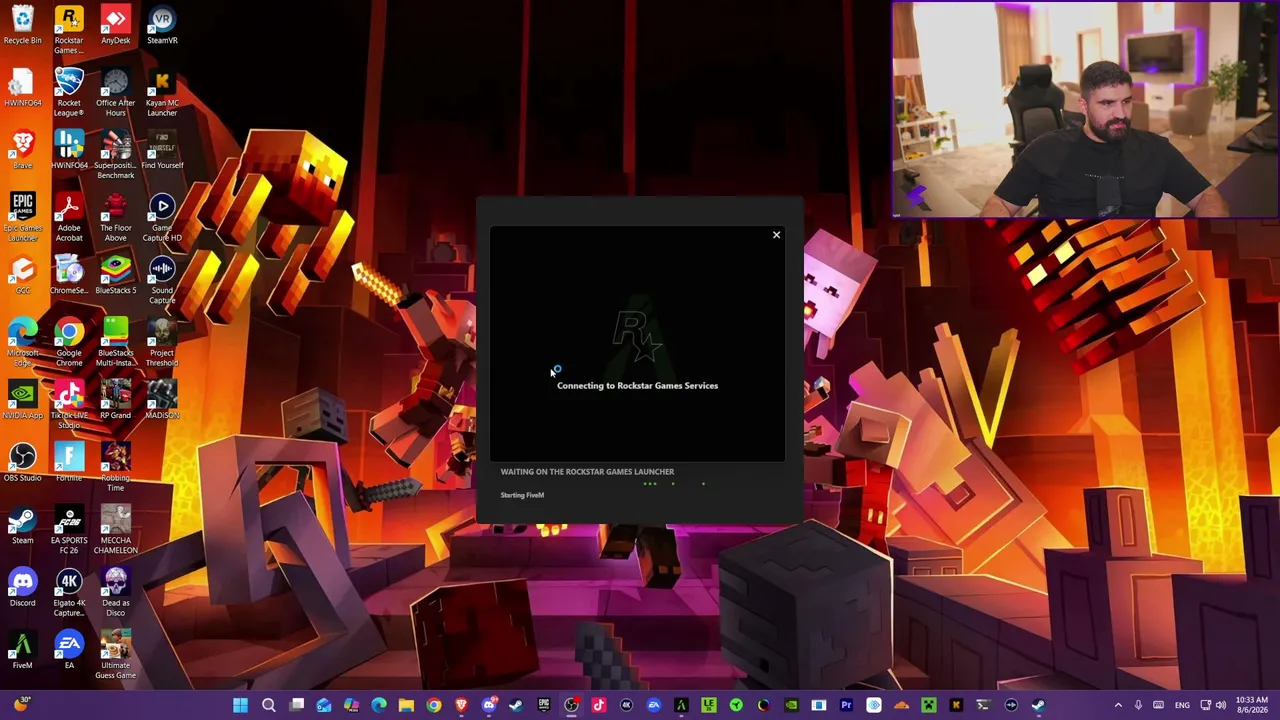
Task: Open the Office After Hours shortcut
Action: 115,93
